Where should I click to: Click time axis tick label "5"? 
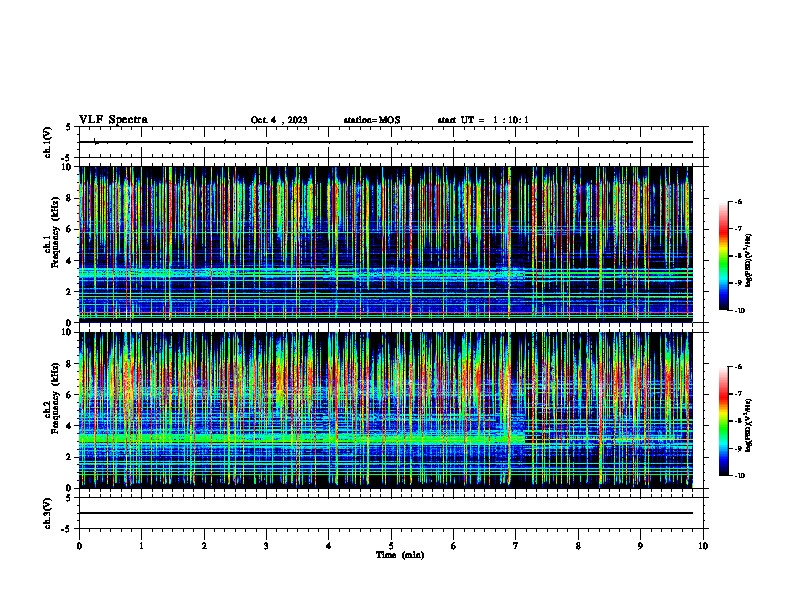click(x=391, y=546)
